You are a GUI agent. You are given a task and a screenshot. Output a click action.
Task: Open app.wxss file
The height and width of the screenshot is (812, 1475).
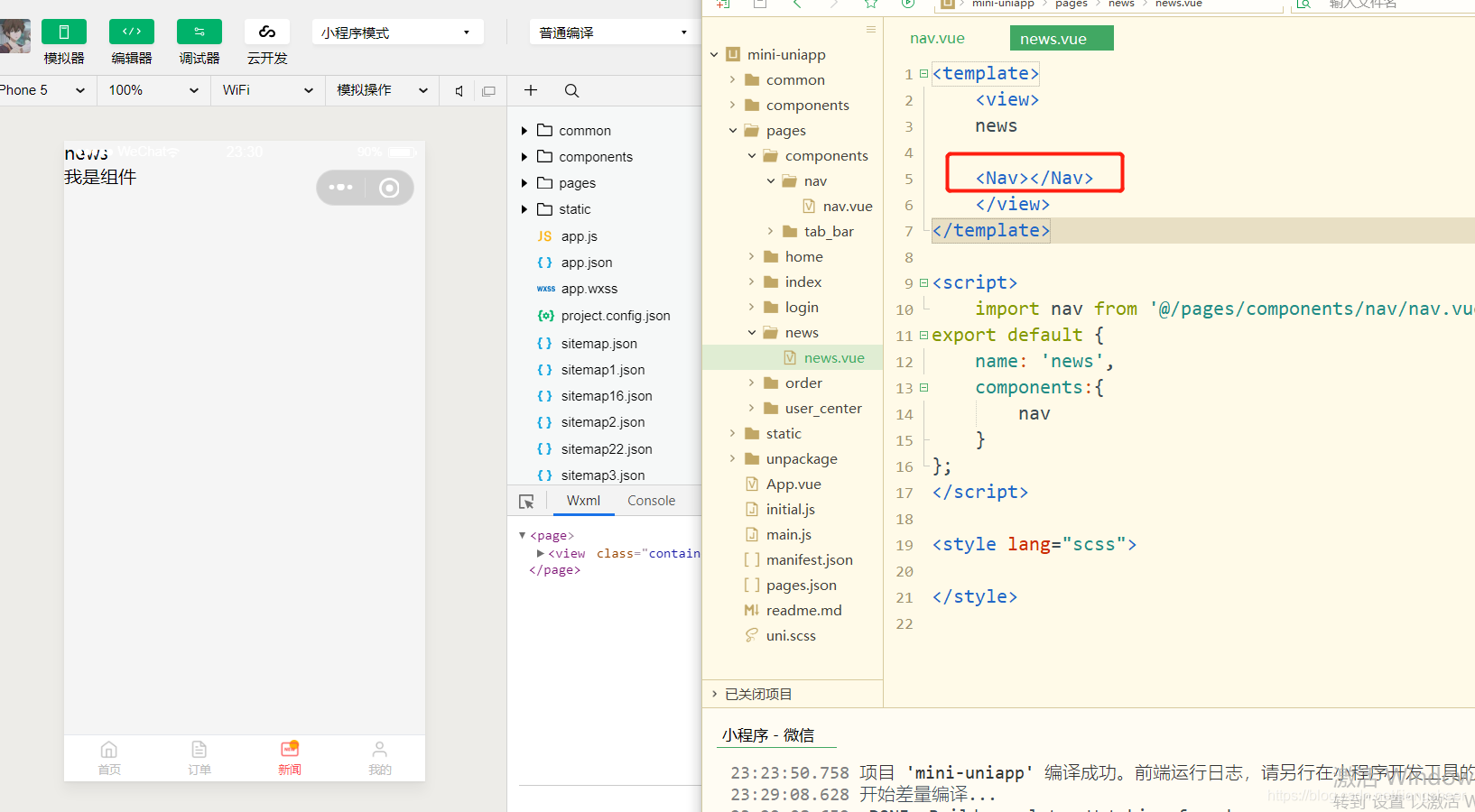coord(589,289)
